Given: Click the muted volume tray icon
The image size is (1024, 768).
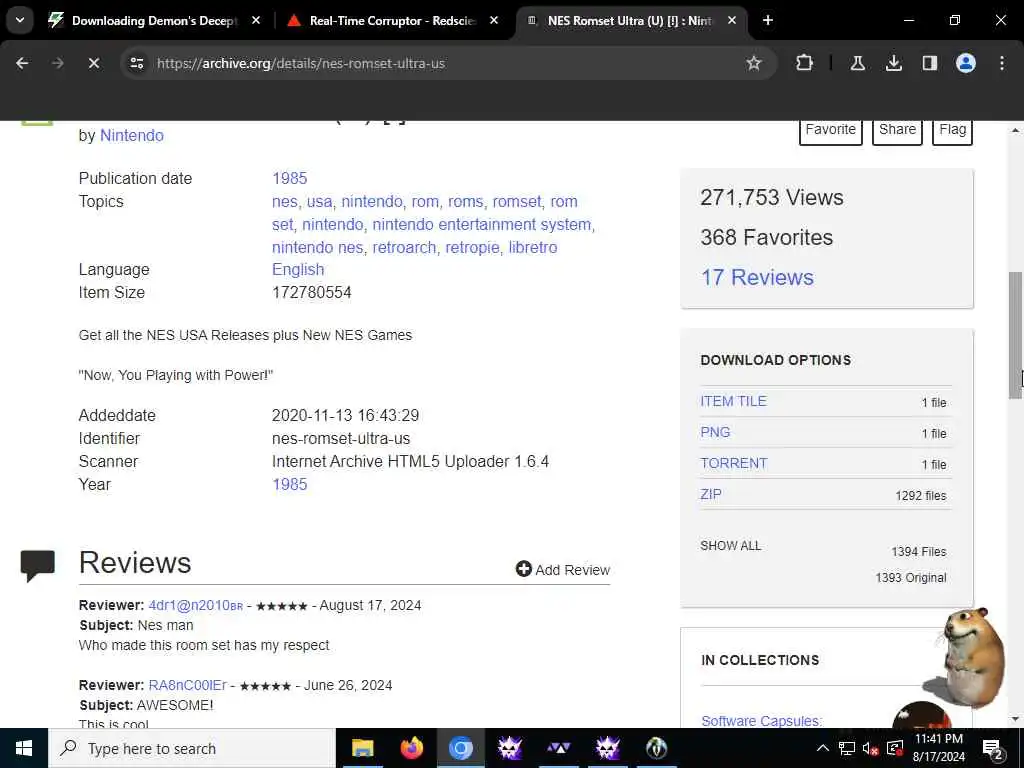Looking at the screenshot, I should 871,748.
